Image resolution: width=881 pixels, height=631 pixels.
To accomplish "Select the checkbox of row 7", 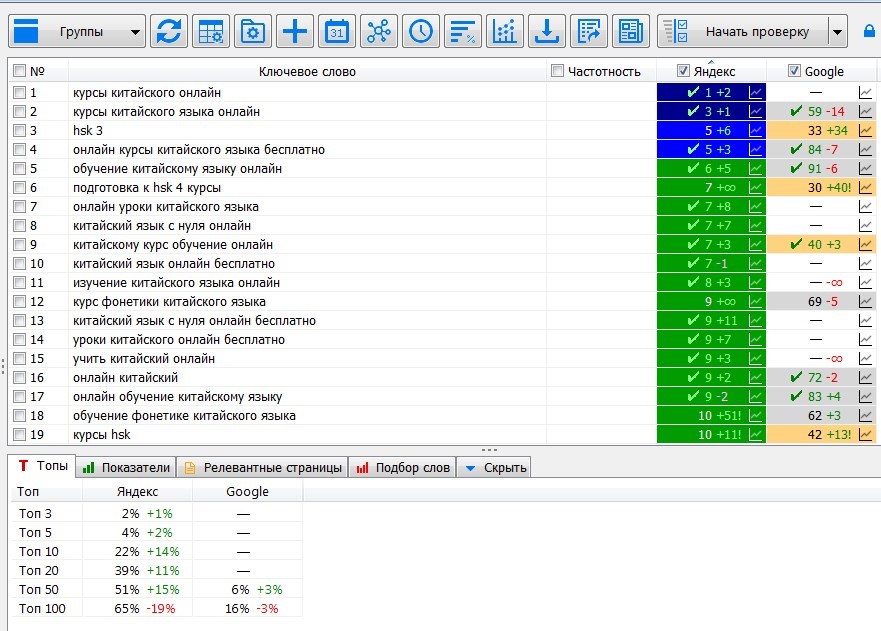I will pyautogui.click(x=20, y=206).
